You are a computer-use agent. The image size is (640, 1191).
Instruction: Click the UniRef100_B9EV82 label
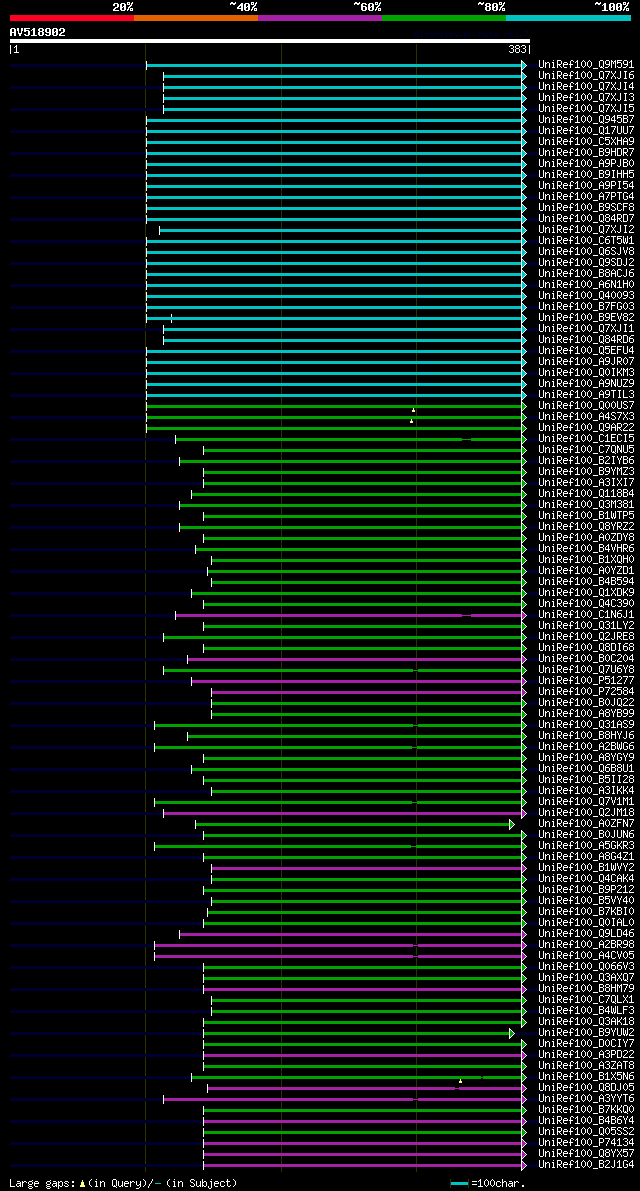[585, 317]
